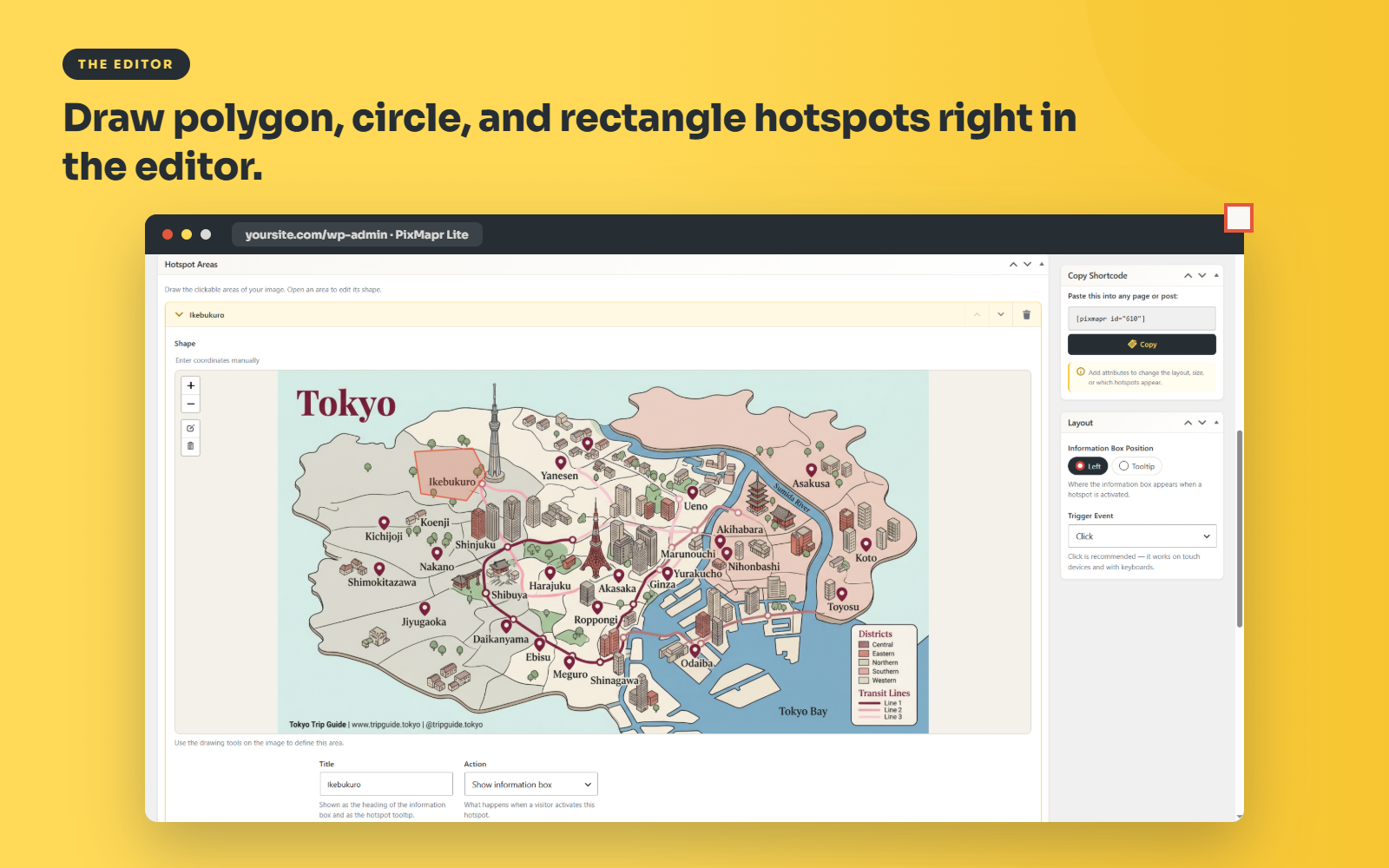The image size is (1389, 868).
Task: Open the Trigger Event dropdown
Action: point(1142,536)
